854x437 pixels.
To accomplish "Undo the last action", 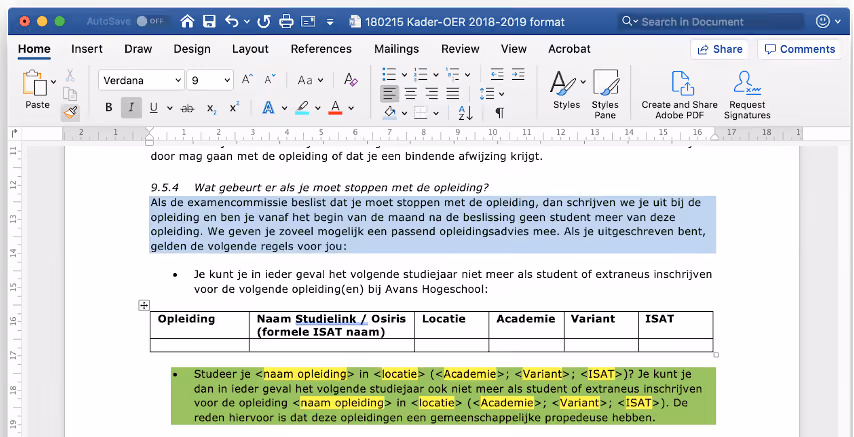I will pyautogui.click(x=232, y=22).
